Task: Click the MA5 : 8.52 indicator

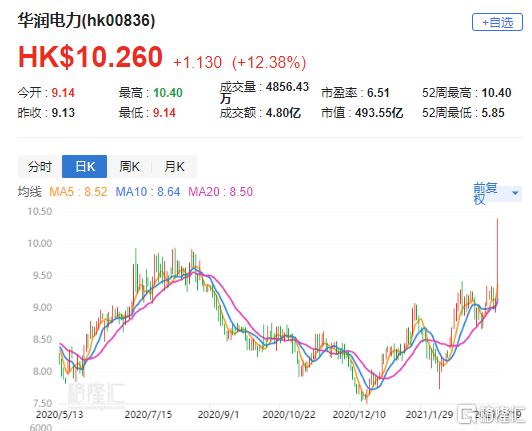Action: (78, 192)
